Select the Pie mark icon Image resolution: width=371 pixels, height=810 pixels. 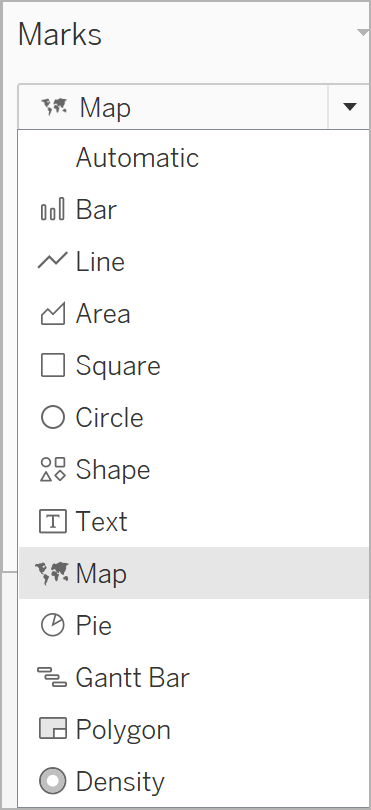[53, 626]
